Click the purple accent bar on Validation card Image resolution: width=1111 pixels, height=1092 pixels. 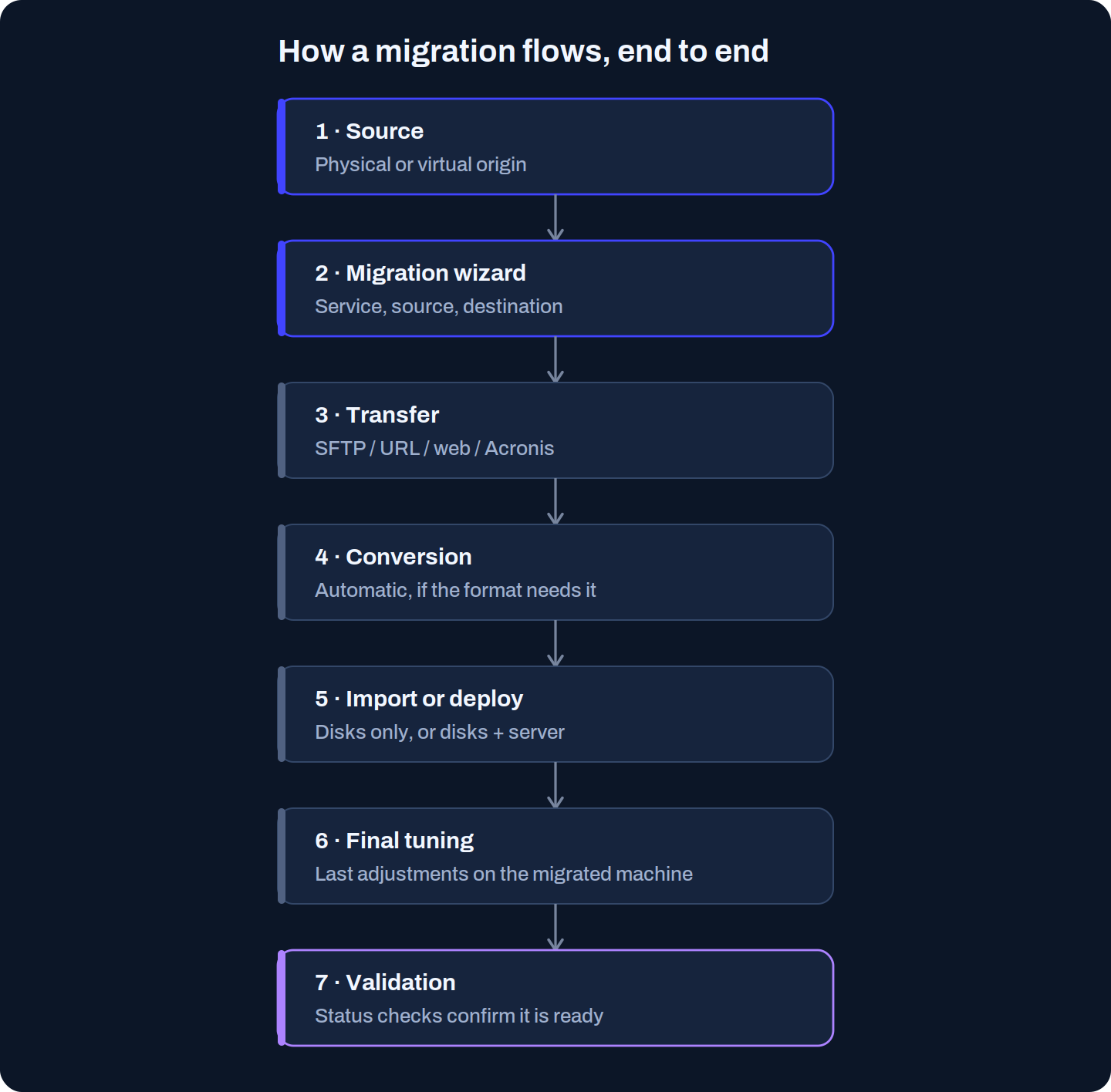pos(282,998)
